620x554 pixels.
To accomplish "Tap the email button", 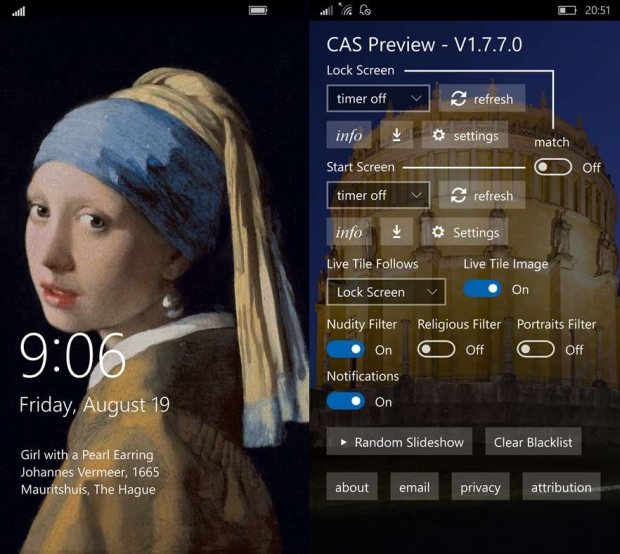I will (x=414, y=486).
